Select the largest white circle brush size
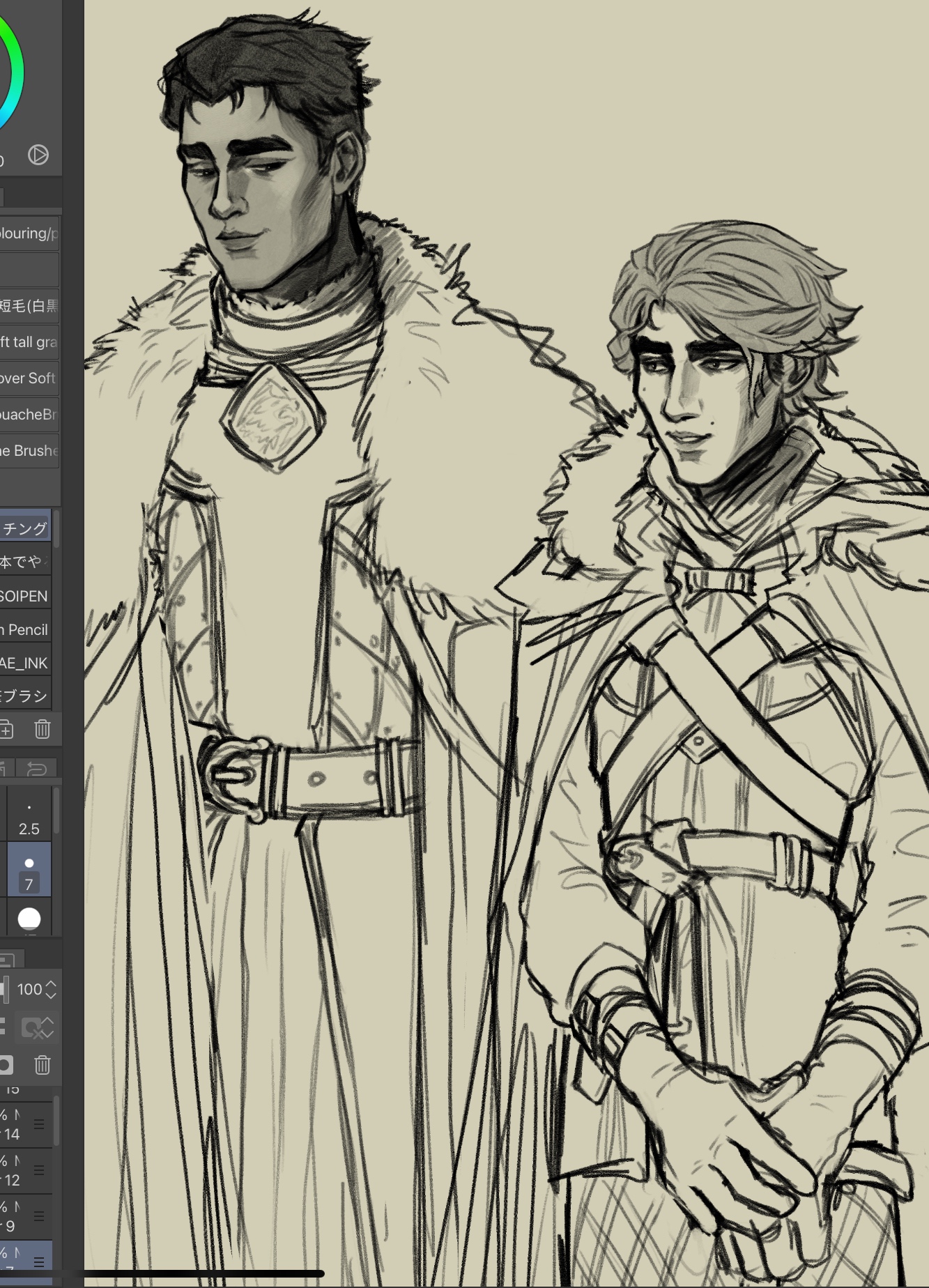Viewport: 929px width, 1288px height. [29, 919]
